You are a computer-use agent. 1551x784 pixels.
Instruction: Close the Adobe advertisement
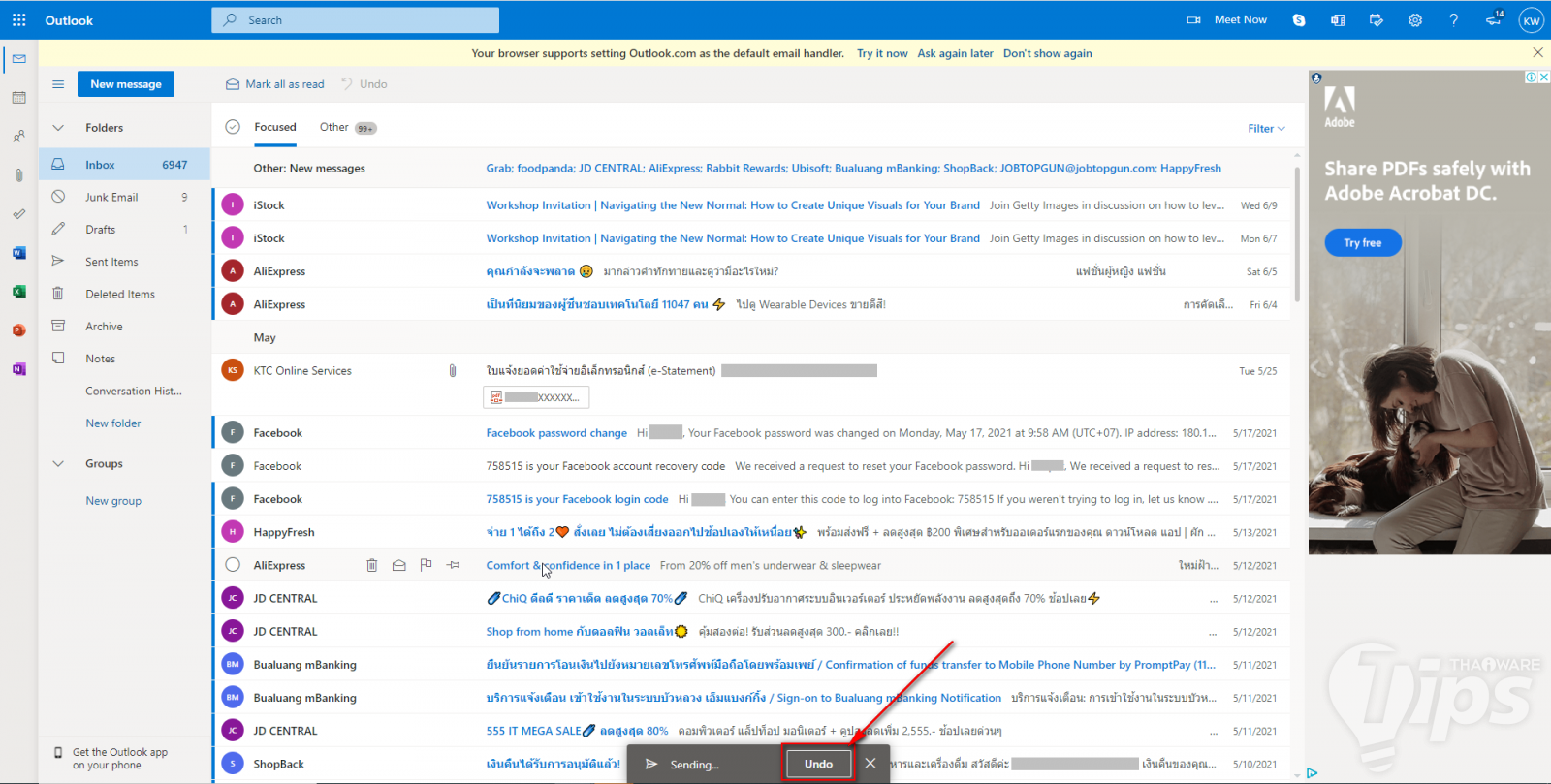tap(1544, 78)
